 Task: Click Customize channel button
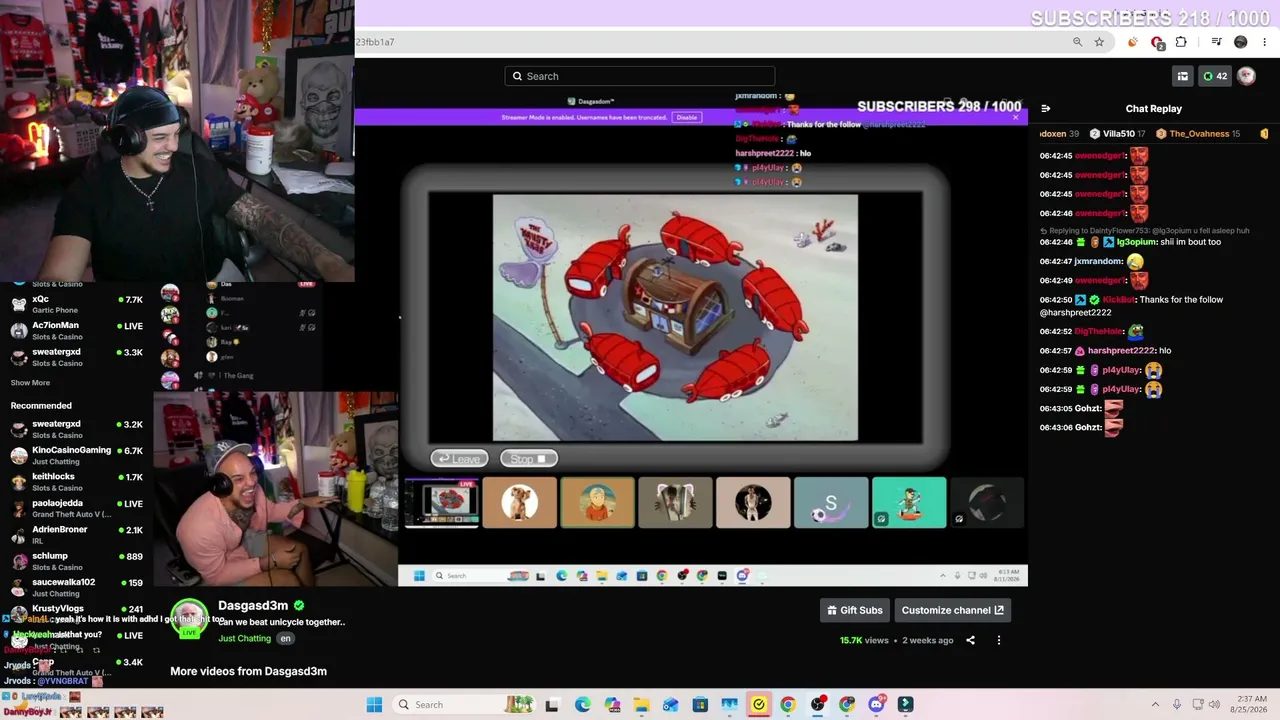tap(952, 610)
